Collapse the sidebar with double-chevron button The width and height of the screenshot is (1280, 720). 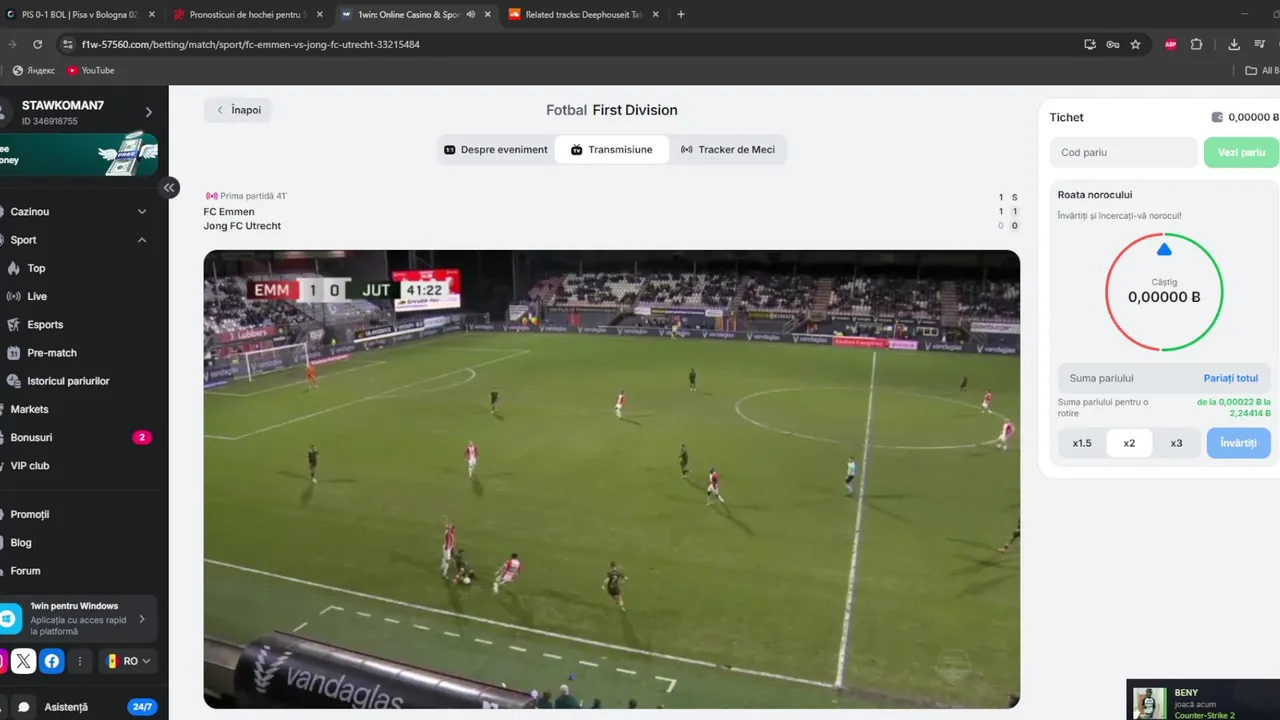[x=170, y=187]
